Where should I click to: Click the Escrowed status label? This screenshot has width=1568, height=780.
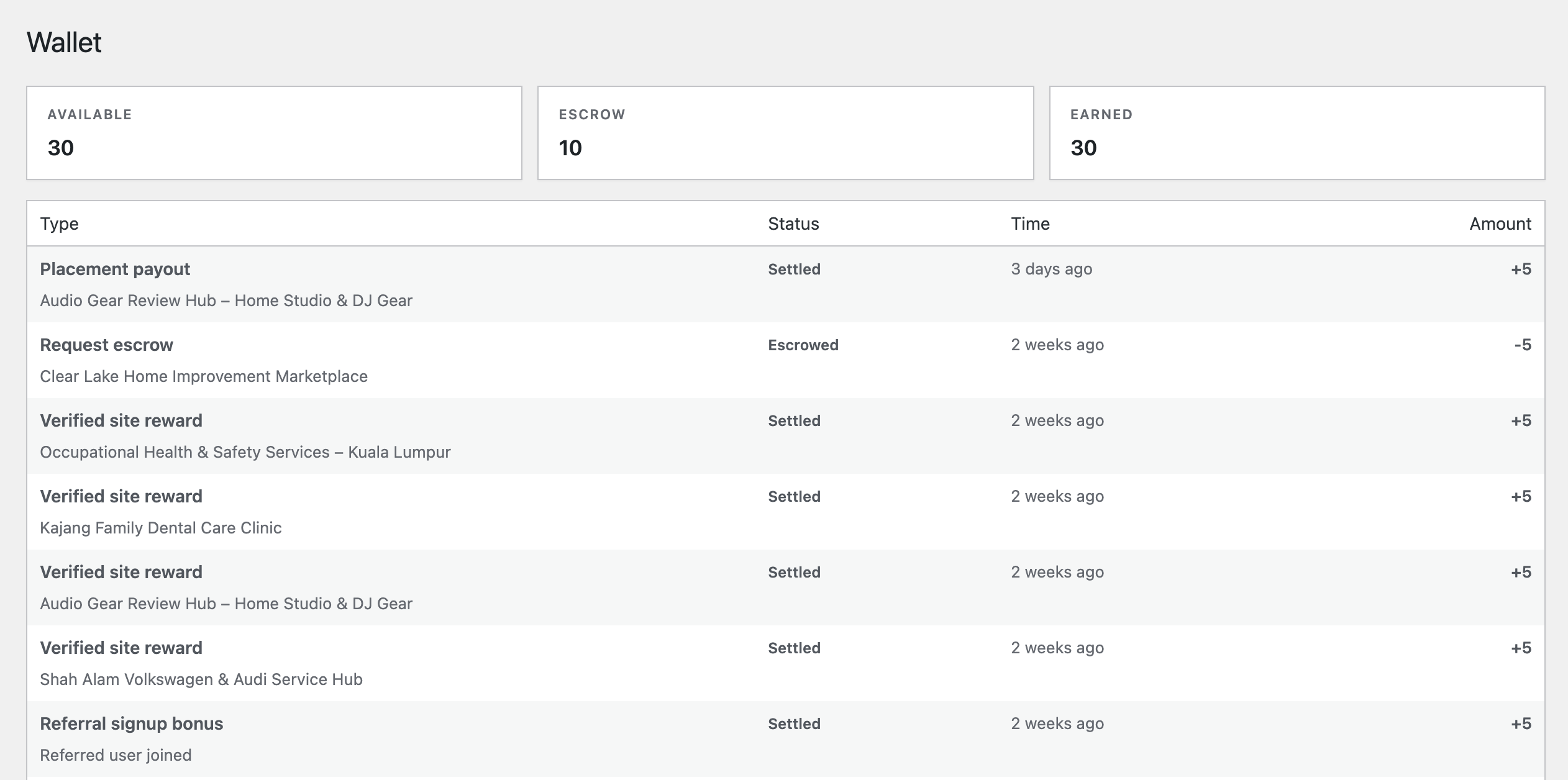[x=803, y=345]
